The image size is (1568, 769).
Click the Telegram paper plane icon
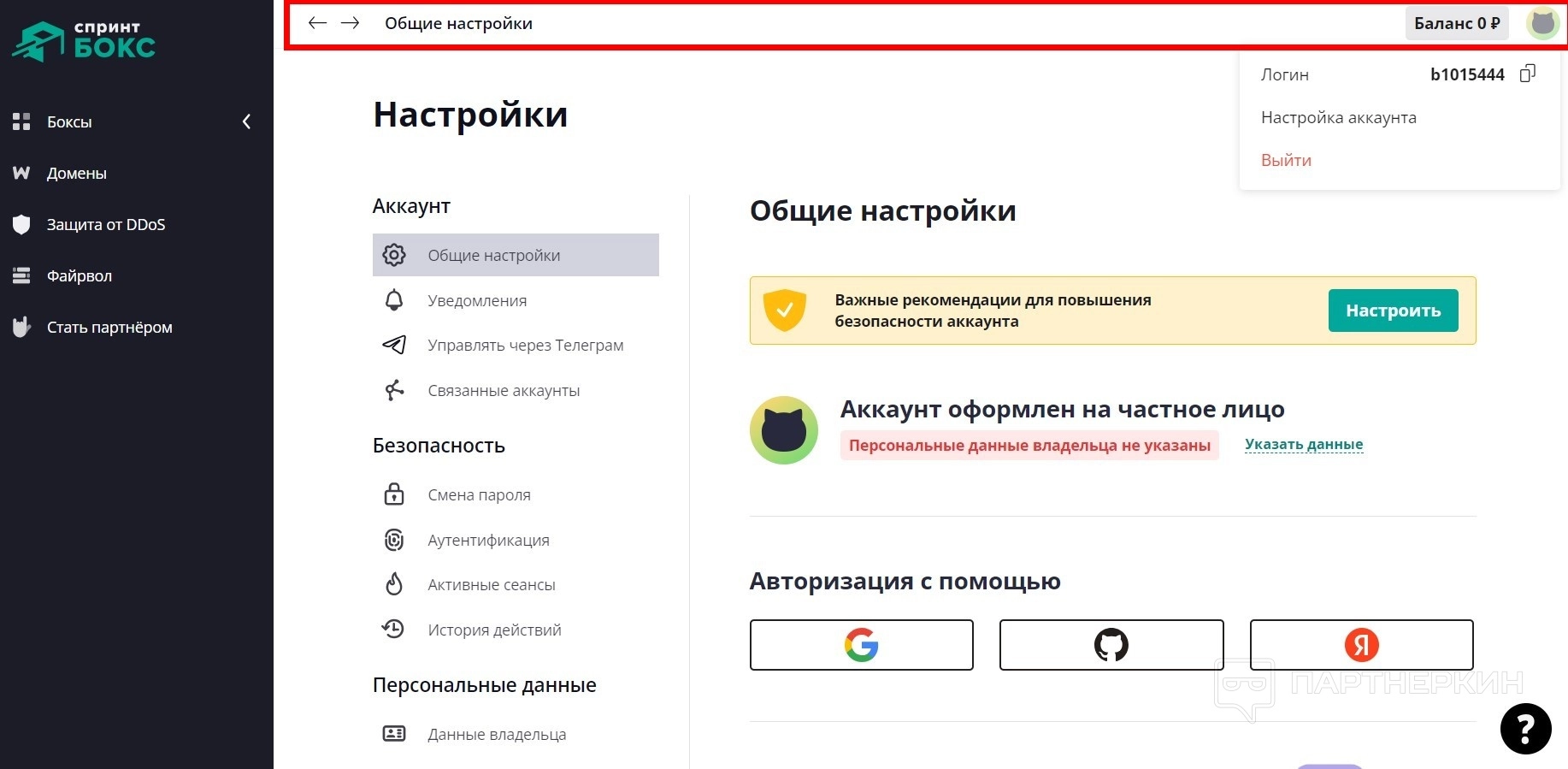coord(394,345)
